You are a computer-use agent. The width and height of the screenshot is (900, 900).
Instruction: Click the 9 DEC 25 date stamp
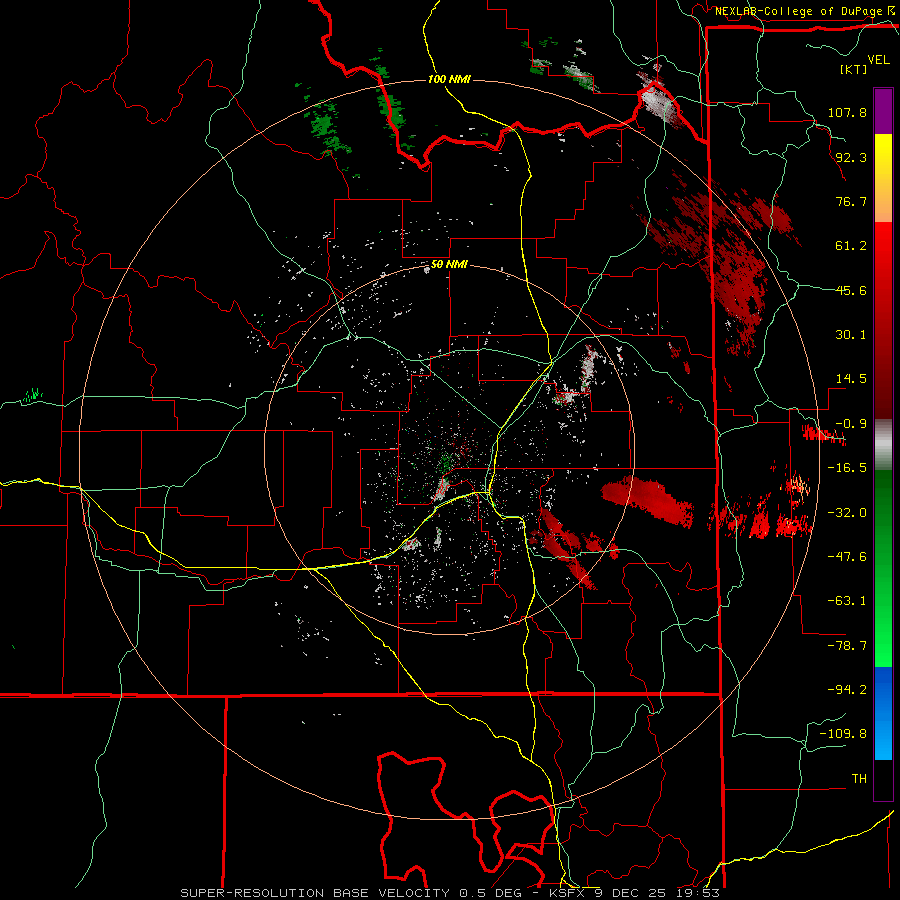click(x=630, y=893)
